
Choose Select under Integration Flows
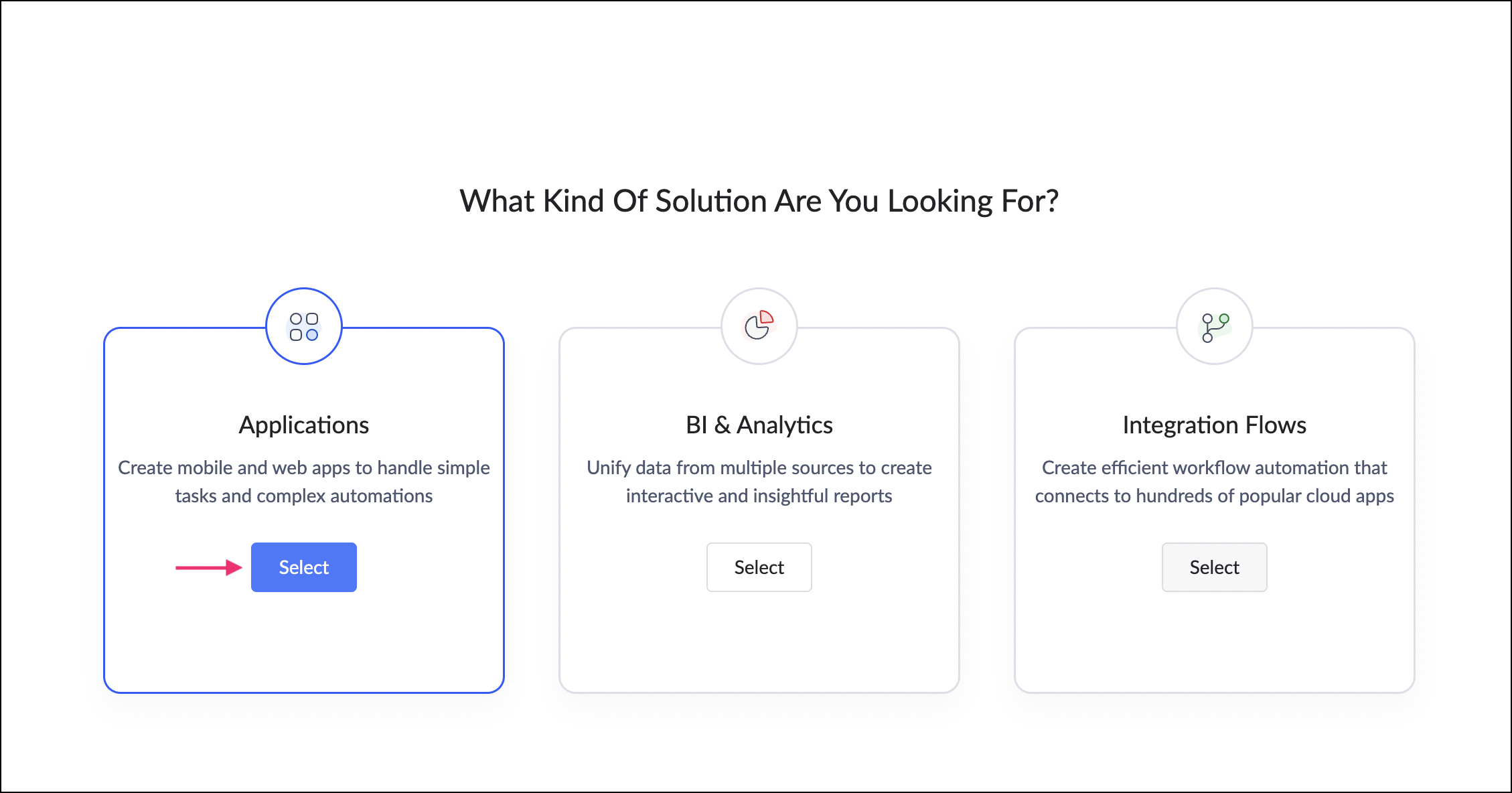[1214, 567]
